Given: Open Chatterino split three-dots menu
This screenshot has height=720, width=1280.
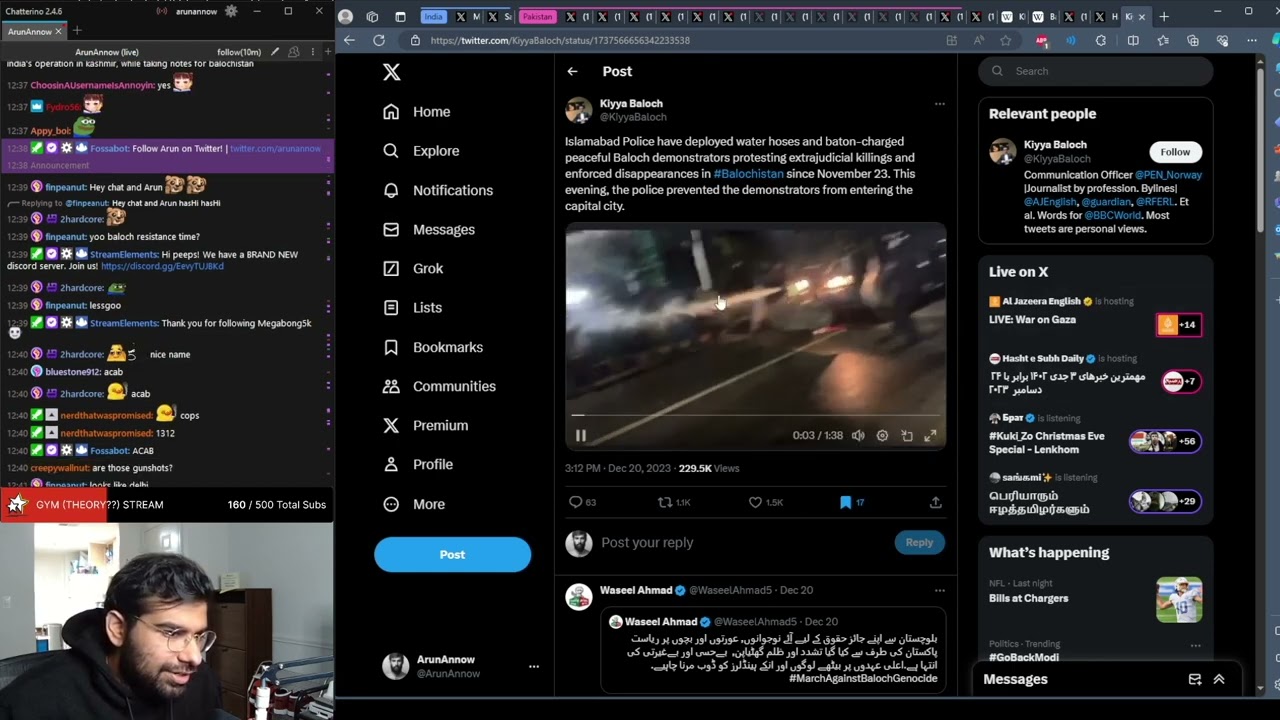Looking at the screenshot, I should point(312,52).
